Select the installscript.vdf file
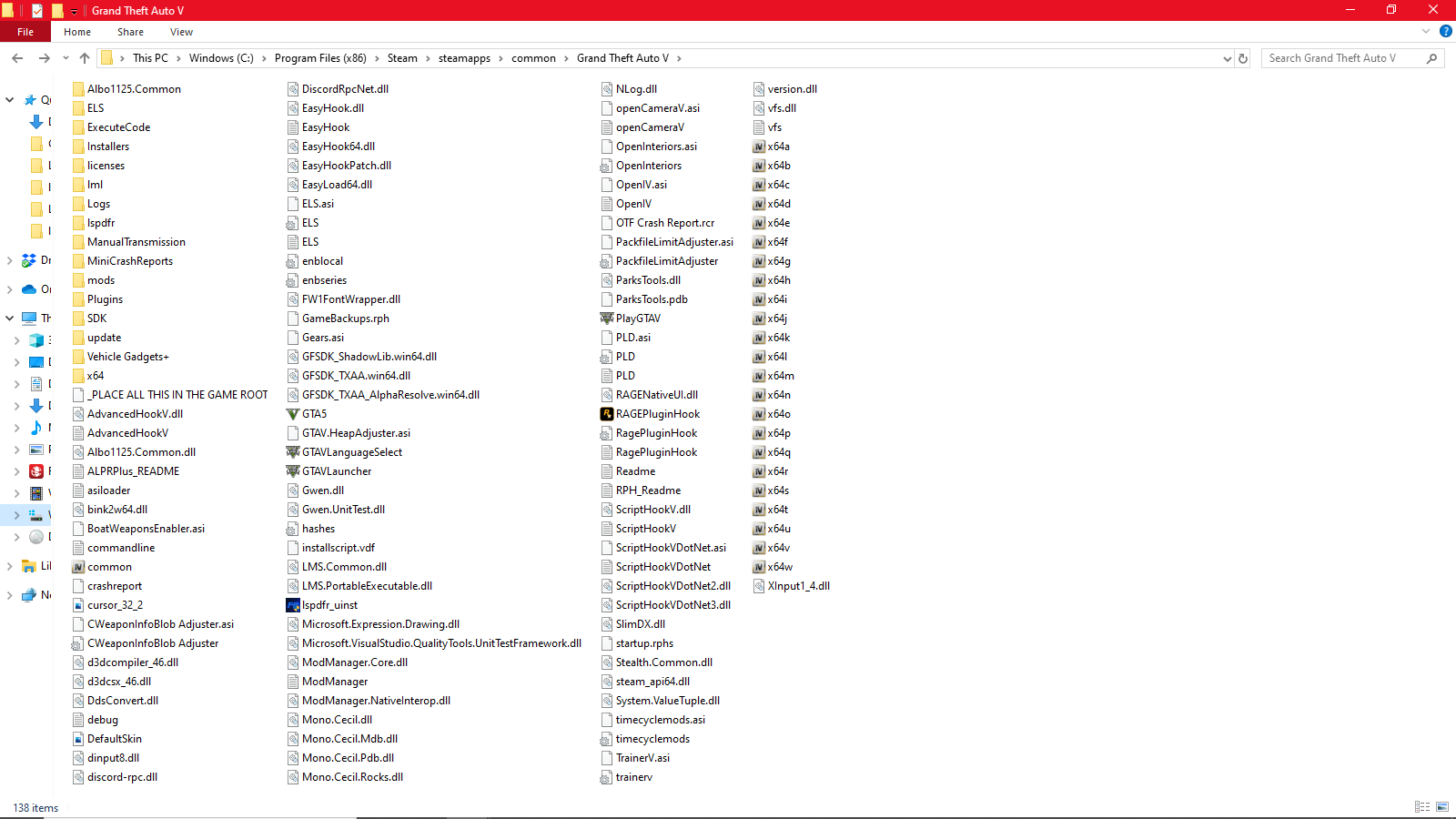This screenshot has width=1456, height=819. pyautogui.click(x=330, y=548)
